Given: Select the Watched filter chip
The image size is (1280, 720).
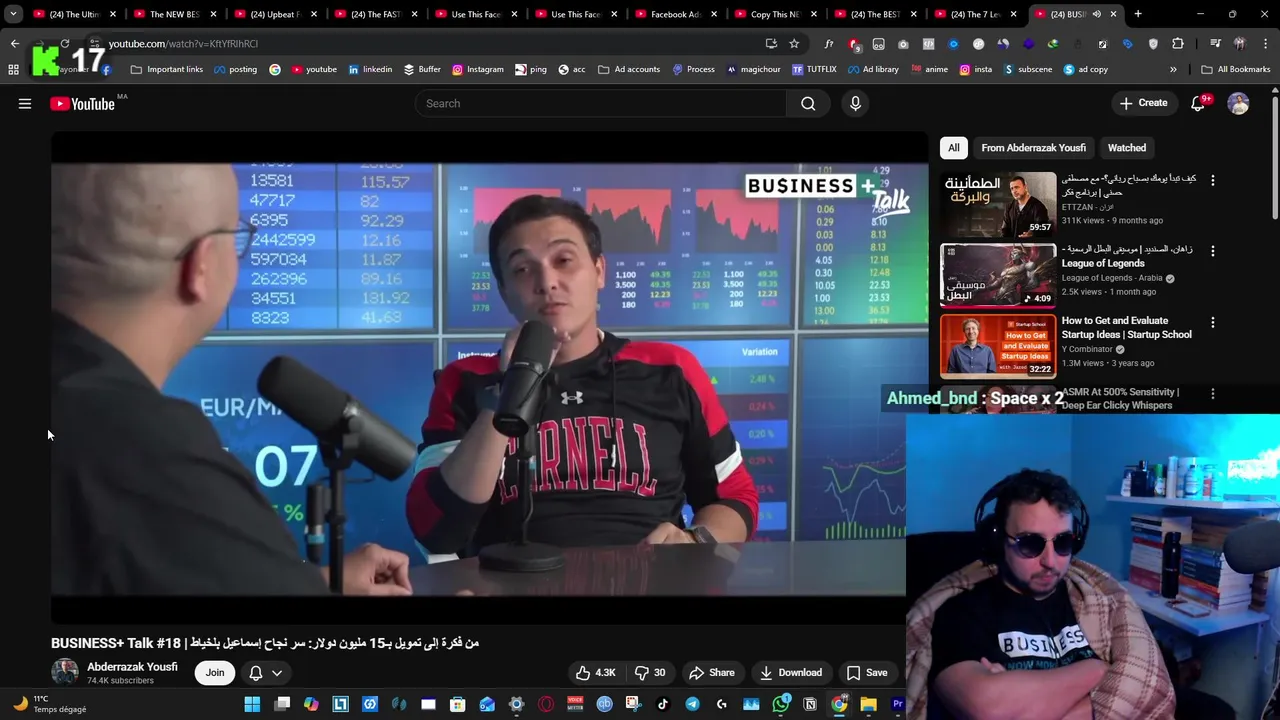Looking at the screenshot, I should [x=1126, y=148].
